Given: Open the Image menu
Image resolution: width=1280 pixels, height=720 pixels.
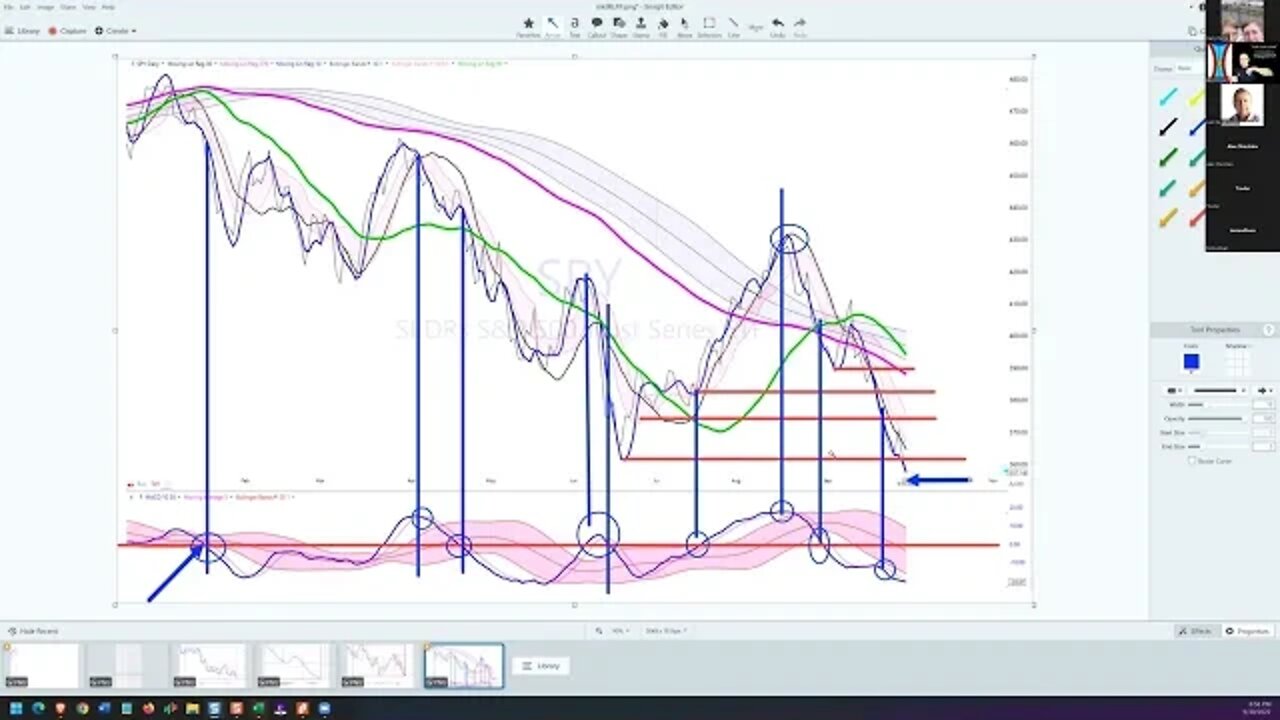Looking at the screenshot, I should pyautogui.click(x=46, y=6).
